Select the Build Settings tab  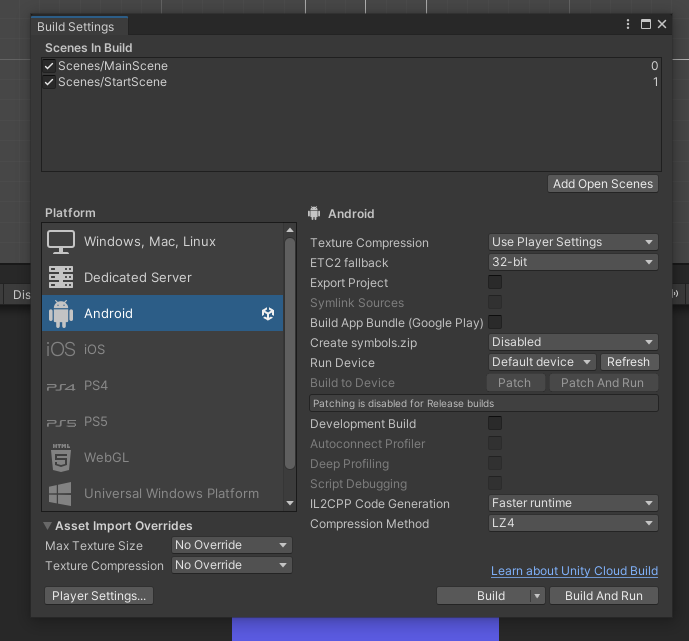(x=80, y=26)
